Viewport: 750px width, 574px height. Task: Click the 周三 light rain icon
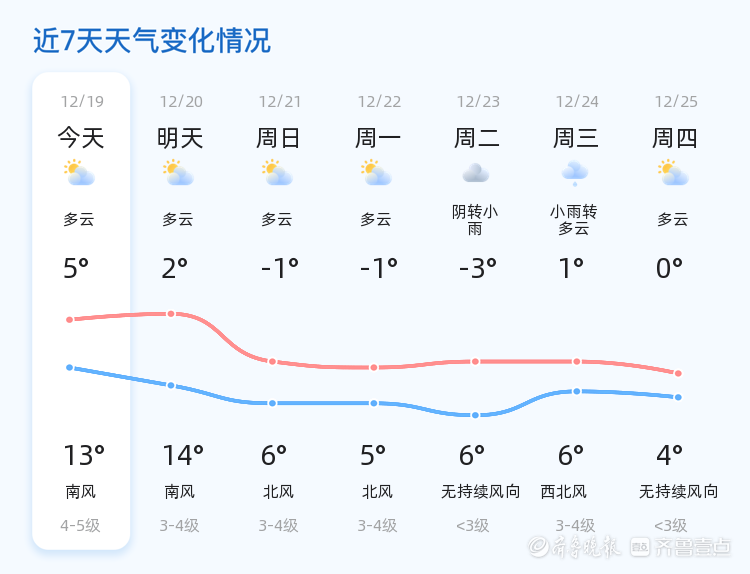(574, 174)
